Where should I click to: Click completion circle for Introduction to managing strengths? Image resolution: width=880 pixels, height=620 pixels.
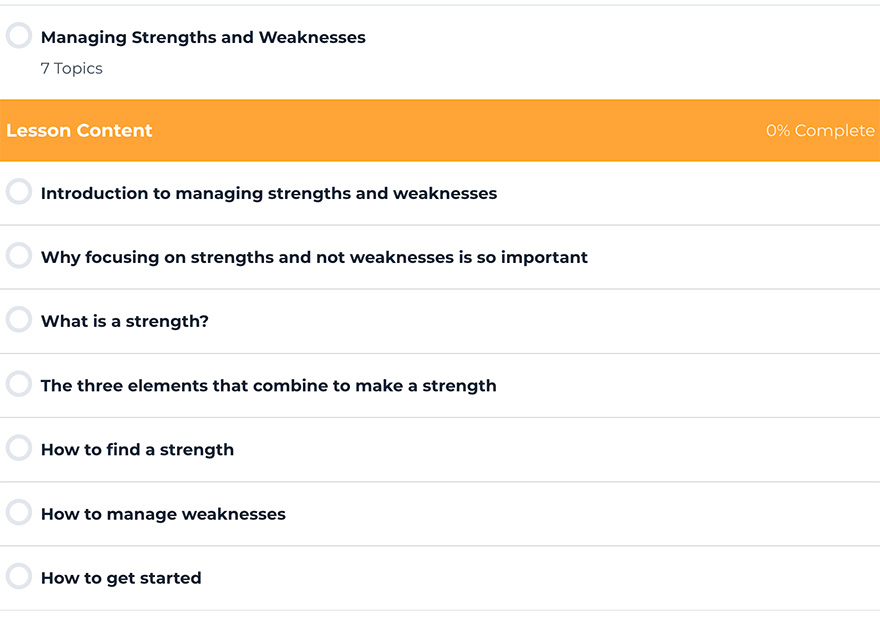tap(19, 191)
